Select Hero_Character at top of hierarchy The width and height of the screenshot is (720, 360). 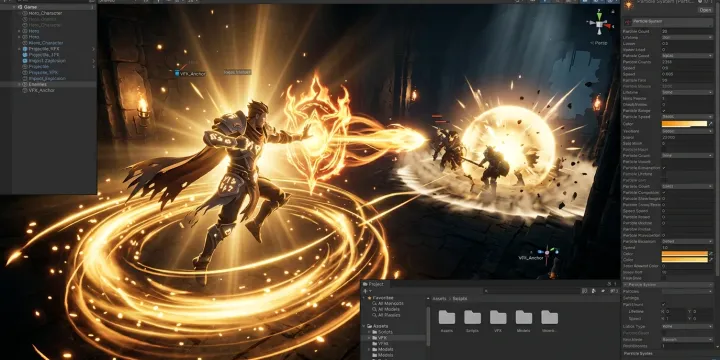45,13
